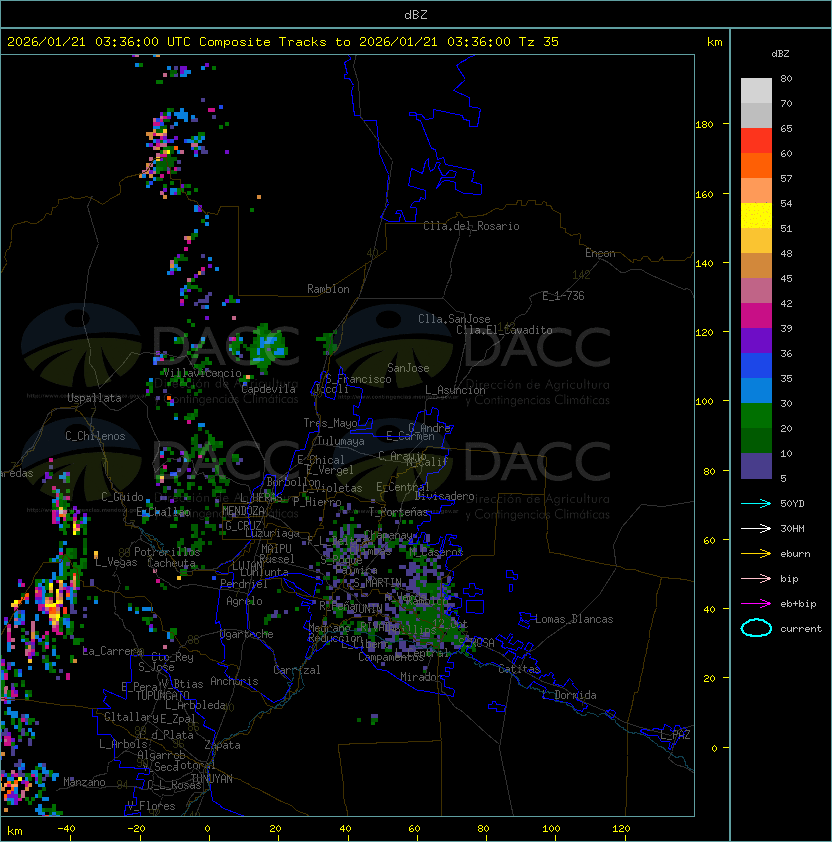Select the slate 5-10 dBZ color band

(x=756, y=466)
